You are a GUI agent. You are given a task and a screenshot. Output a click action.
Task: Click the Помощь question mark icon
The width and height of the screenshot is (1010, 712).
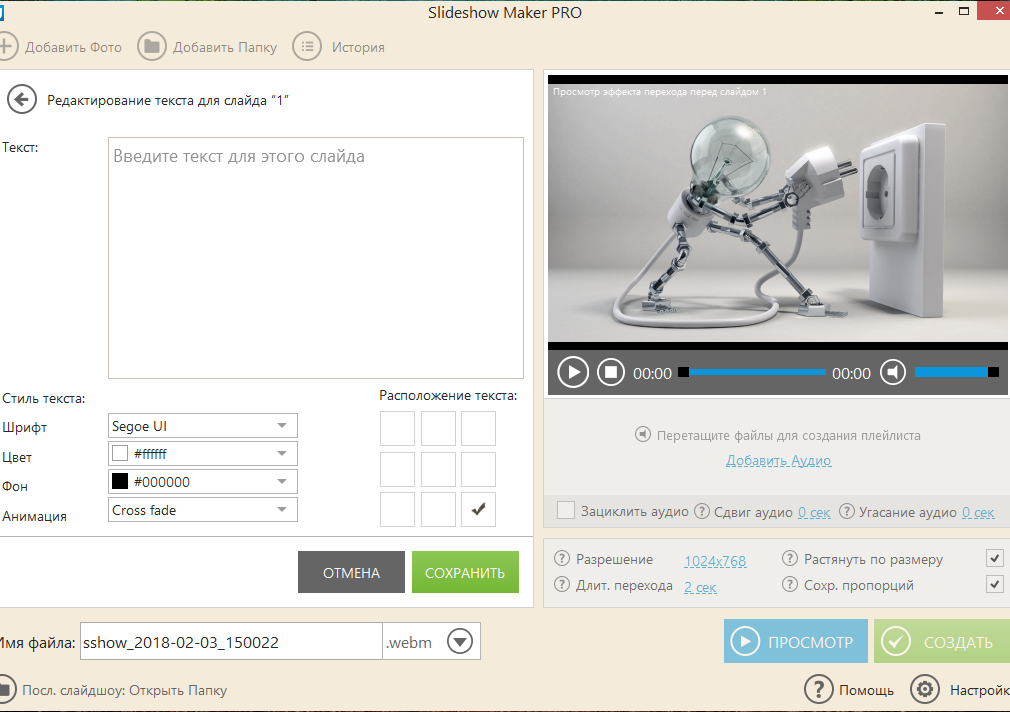click(x=819, y=689)
